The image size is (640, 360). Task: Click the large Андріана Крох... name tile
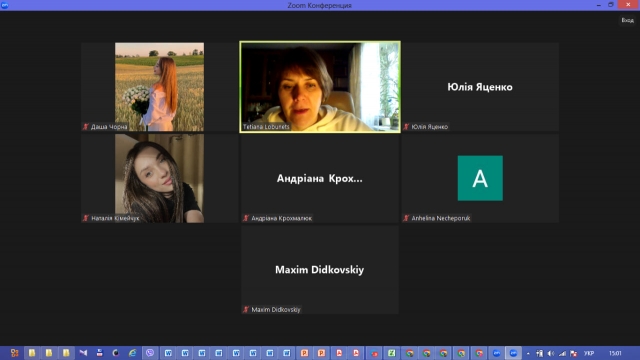[320, 178]
